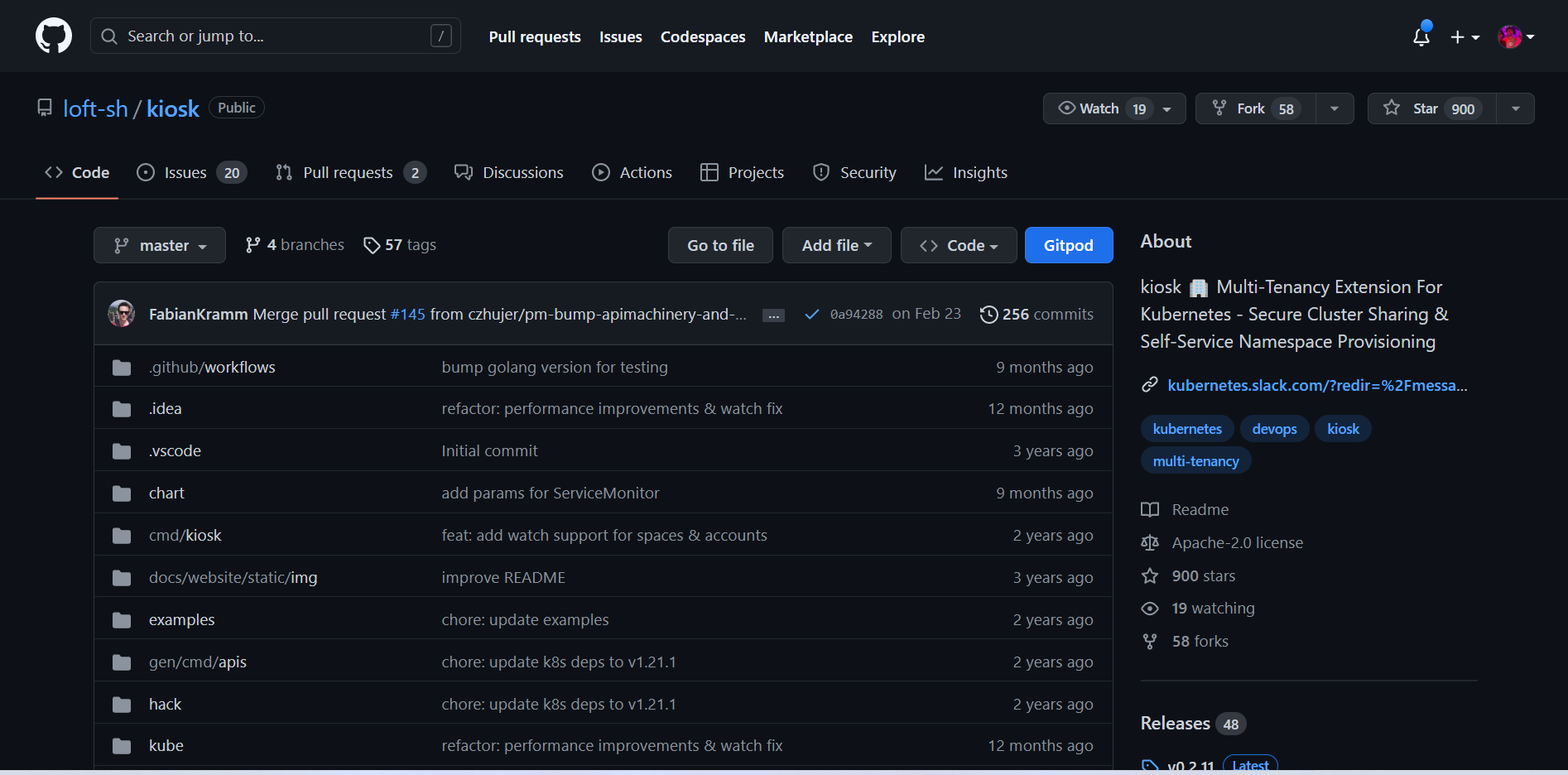Open the docs/website/static/img folder

233,578
